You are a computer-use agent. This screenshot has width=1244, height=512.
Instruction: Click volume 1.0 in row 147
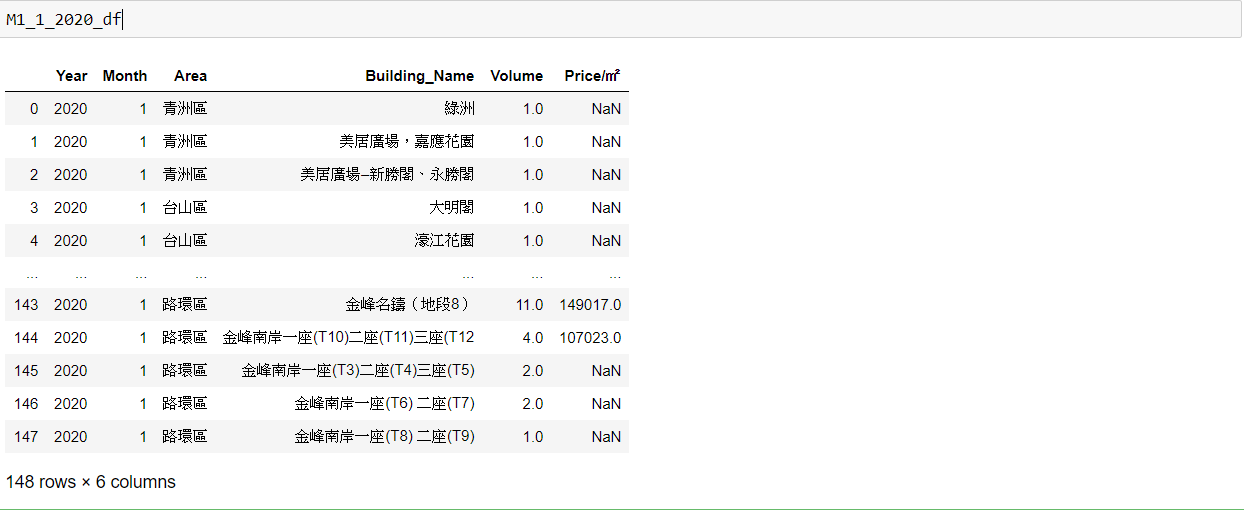533,437
